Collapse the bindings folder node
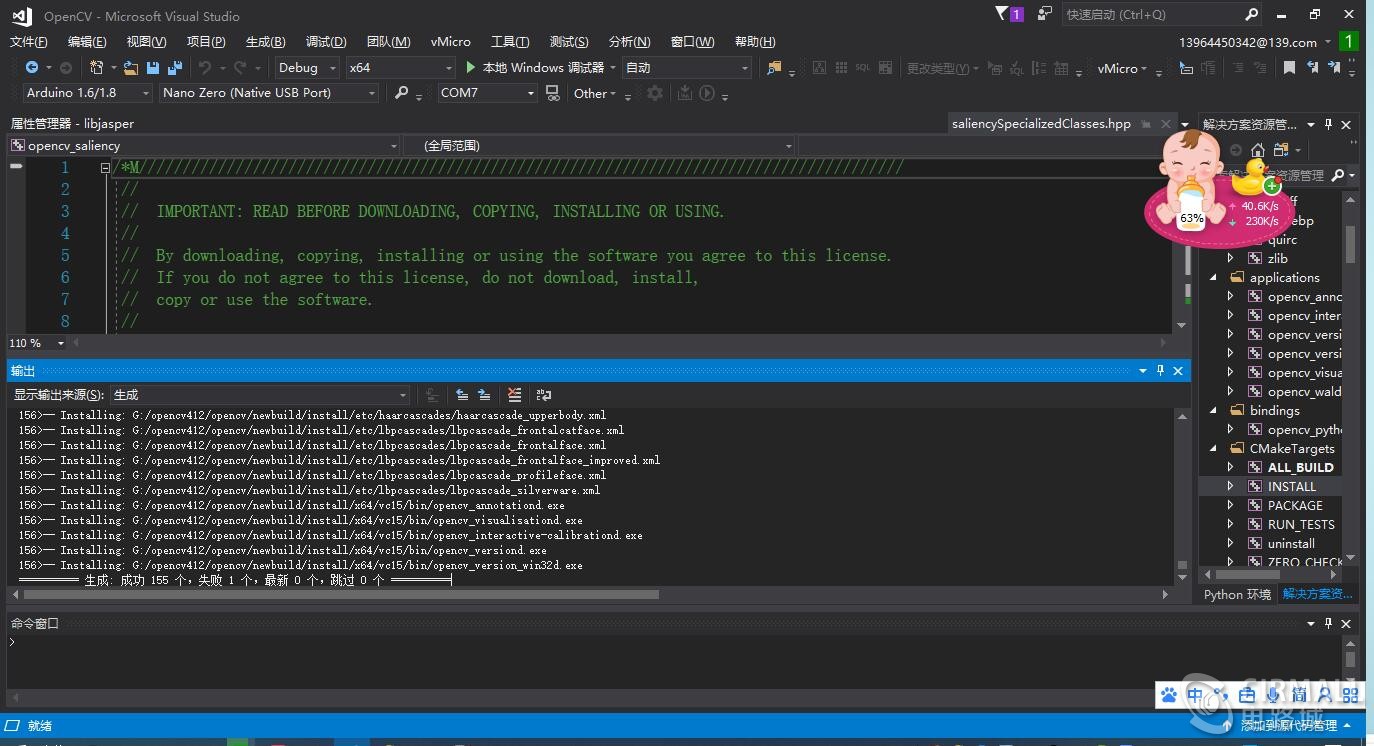This screenshot has width=1374, height=746. (x=1215, y=411)
